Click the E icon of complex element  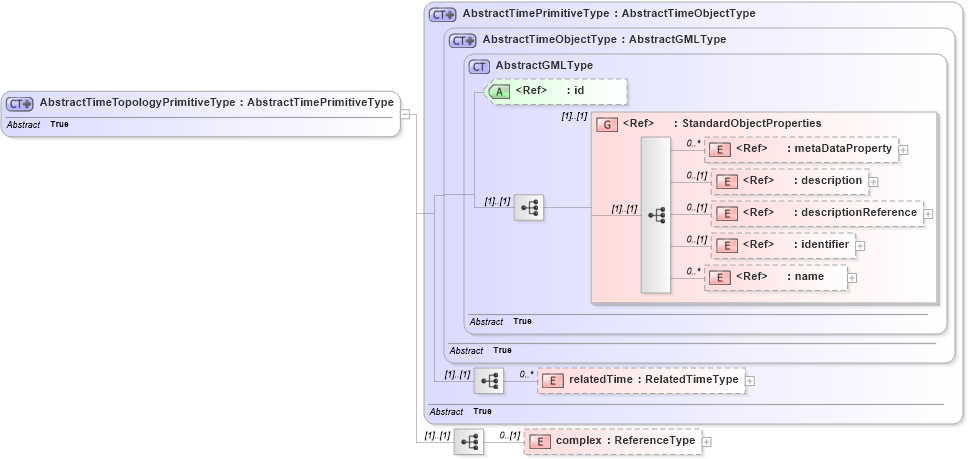540,442
